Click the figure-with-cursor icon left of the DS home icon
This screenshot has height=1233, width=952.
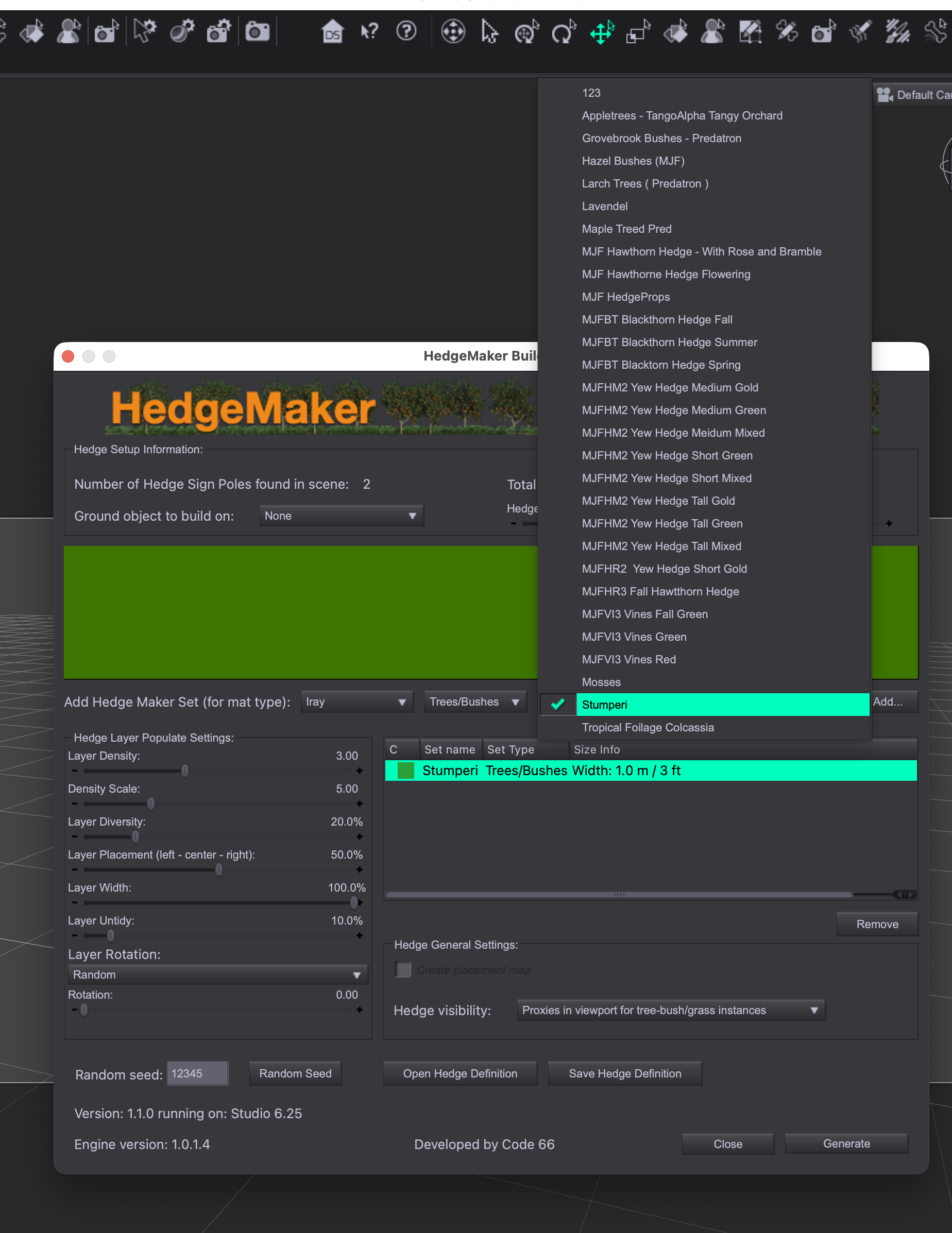[69, 31]
